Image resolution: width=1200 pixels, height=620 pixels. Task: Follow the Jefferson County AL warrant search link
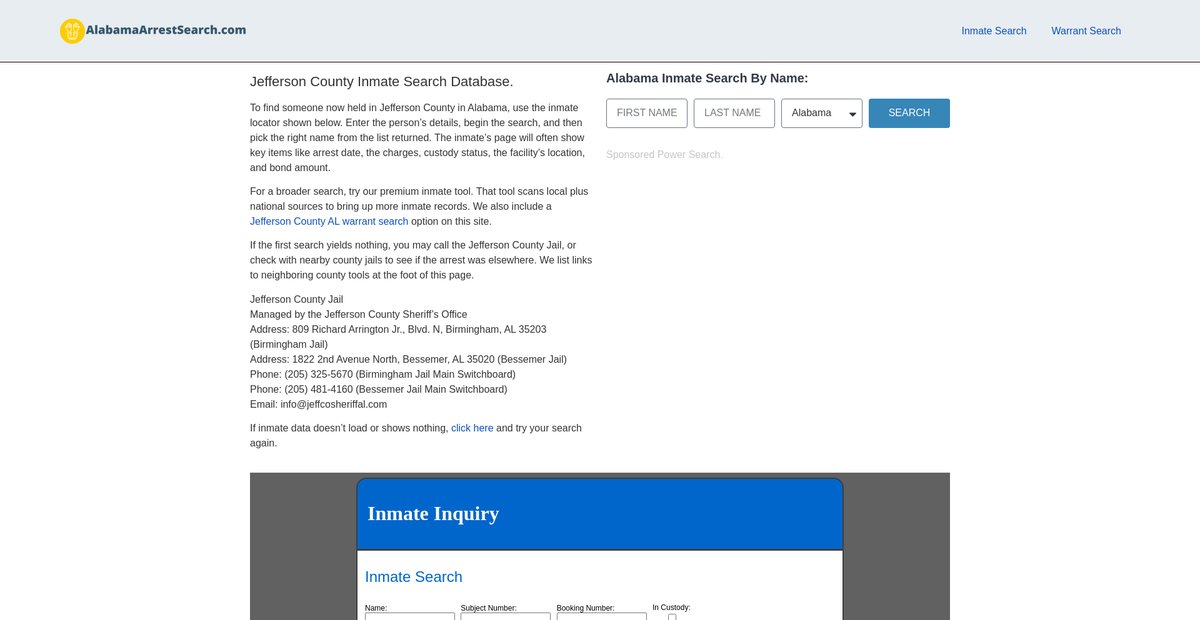coord(329,221)
